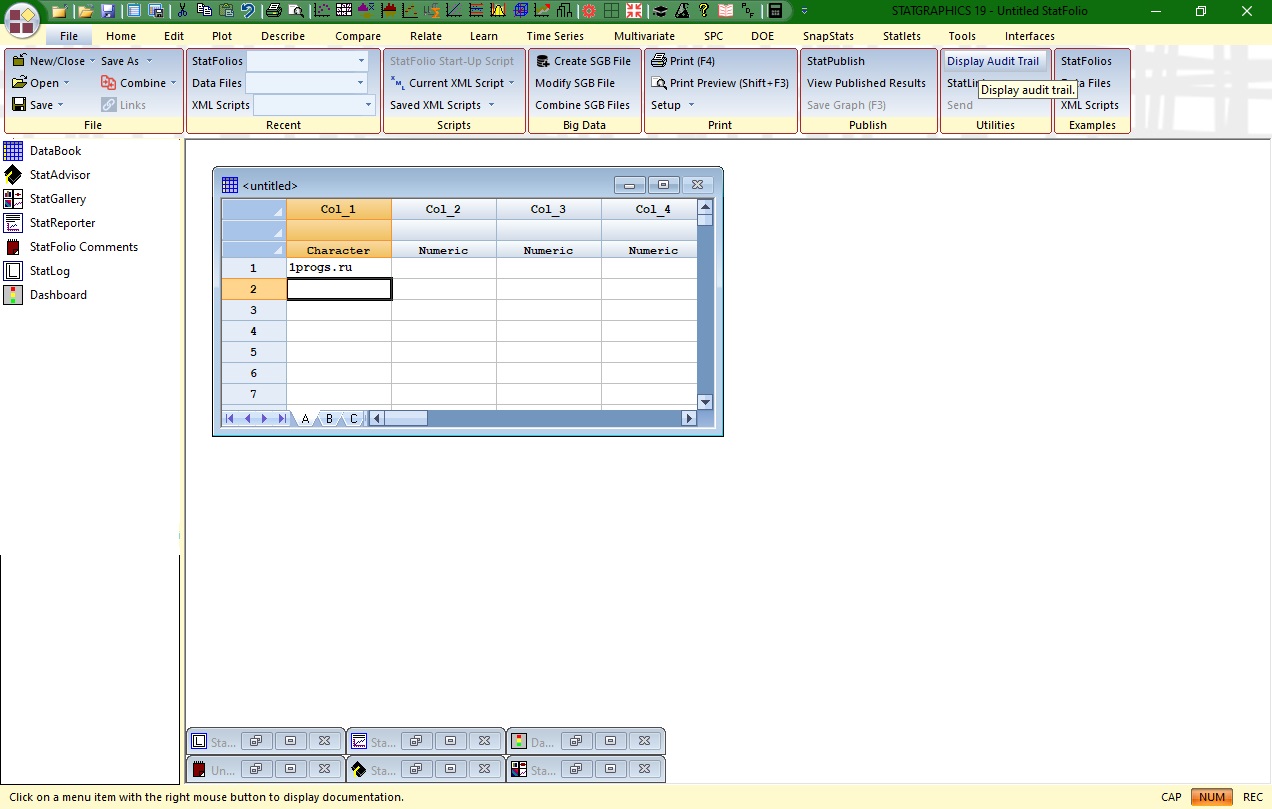Viewport: 1272px width, 809px height.
Task: Click the paste clipboard icon
Action: pos(226,11)
